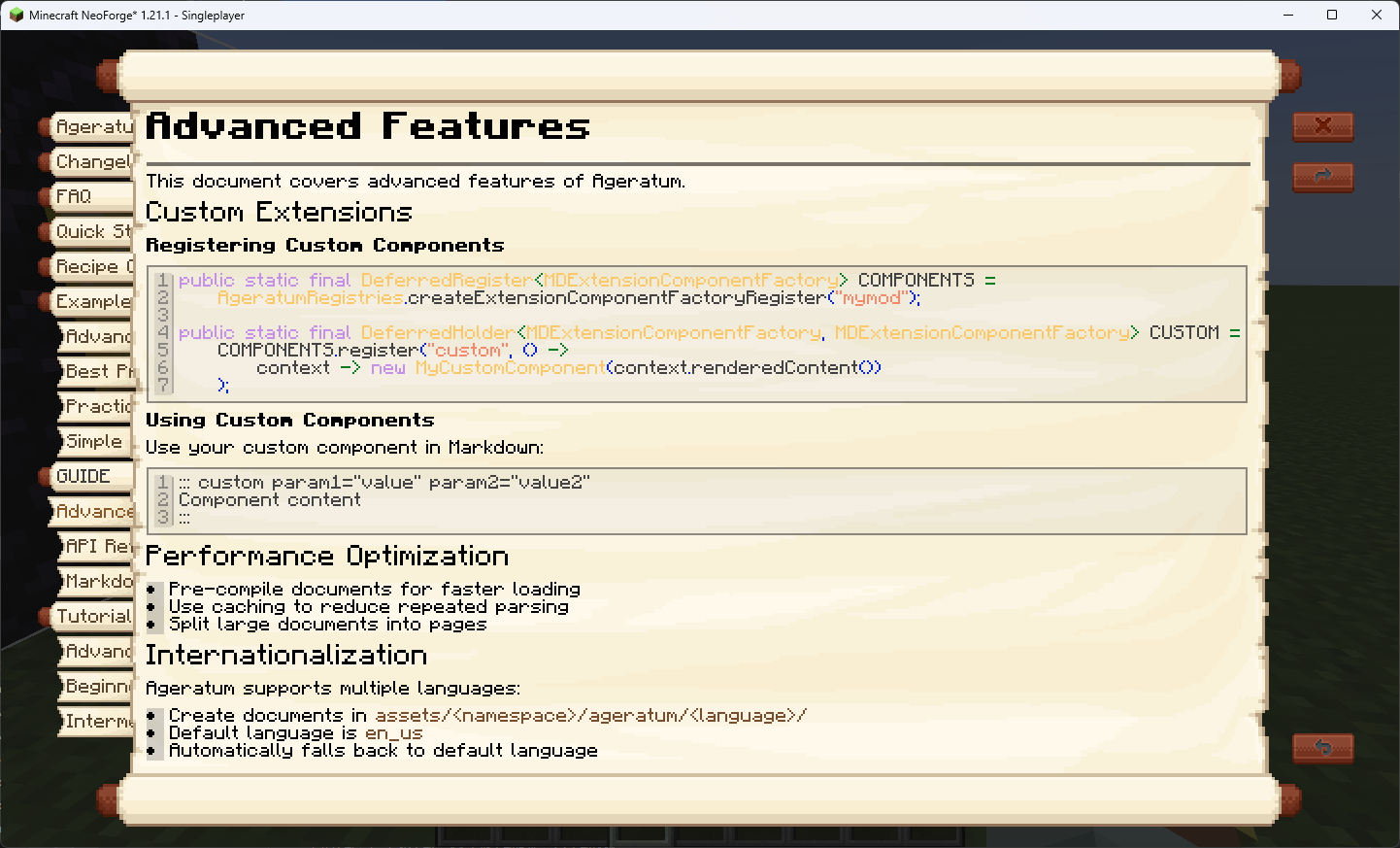Select the Tutorial sidebar tab

pos(87,617)
